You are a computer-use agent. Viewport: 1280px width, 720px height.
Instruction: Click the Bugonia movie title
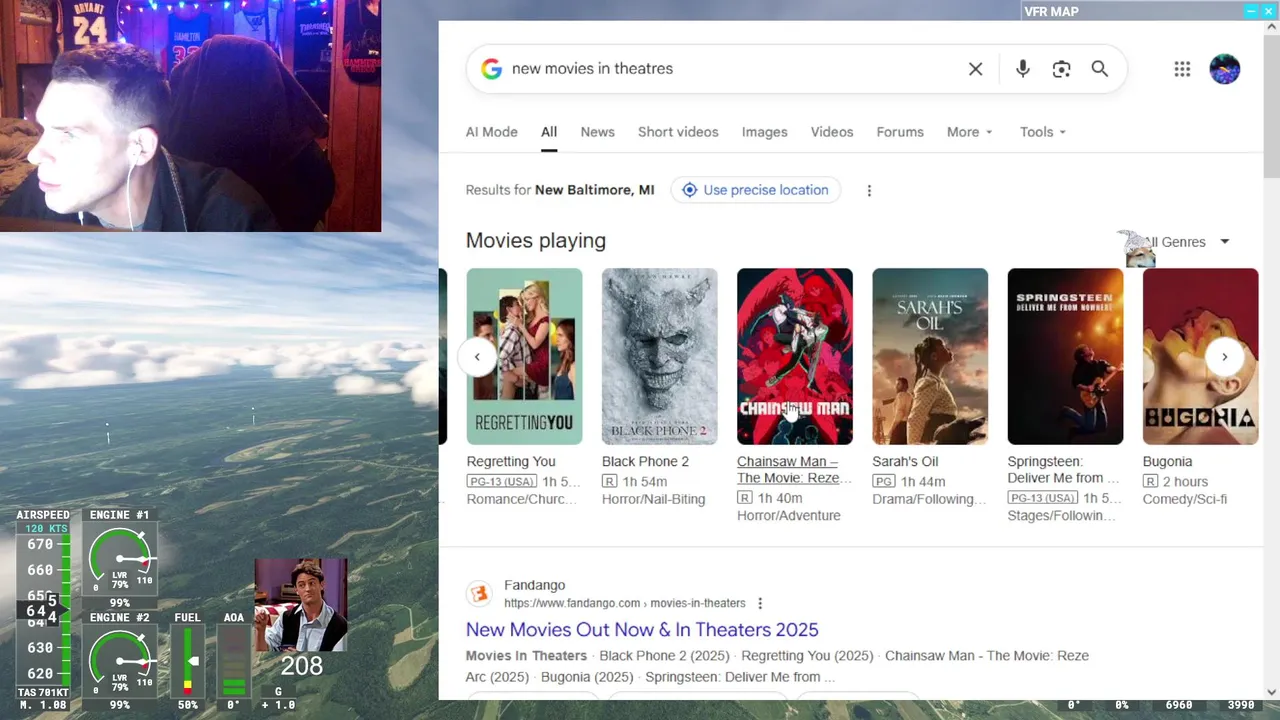pyautogui.click(x=1167, y=462)
